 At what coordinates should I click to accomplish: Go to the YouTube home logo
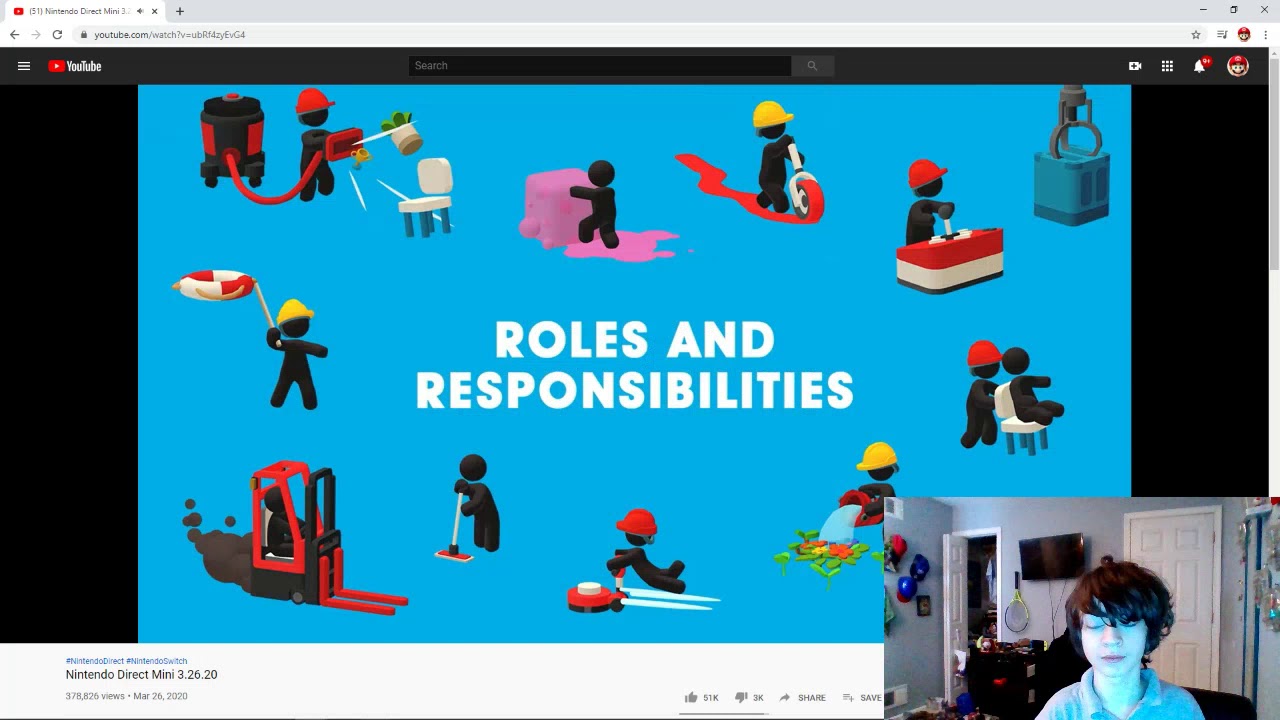[75, 66]
